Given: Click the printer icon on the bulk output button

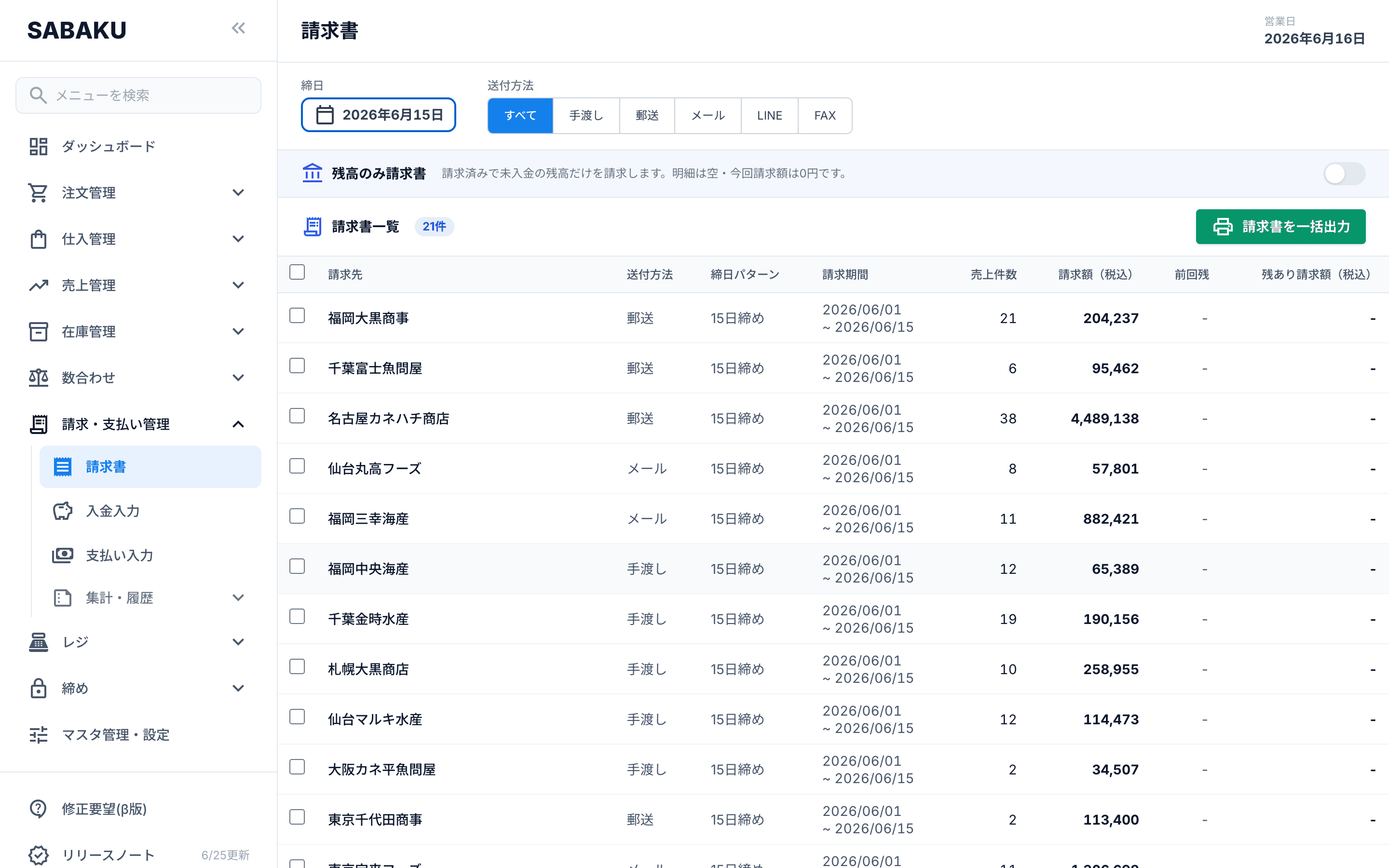Looking at the screenshot, I should [1223, 227].
